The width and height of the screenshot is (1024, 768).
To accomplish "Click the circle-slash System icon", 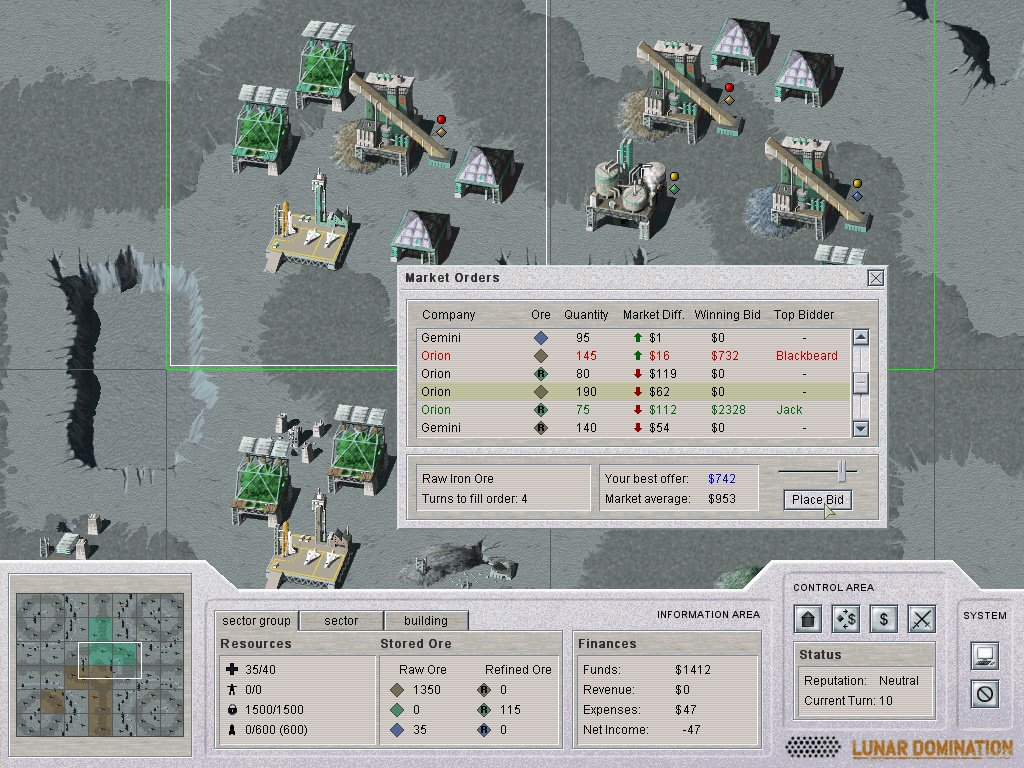I will pos(985,693).
